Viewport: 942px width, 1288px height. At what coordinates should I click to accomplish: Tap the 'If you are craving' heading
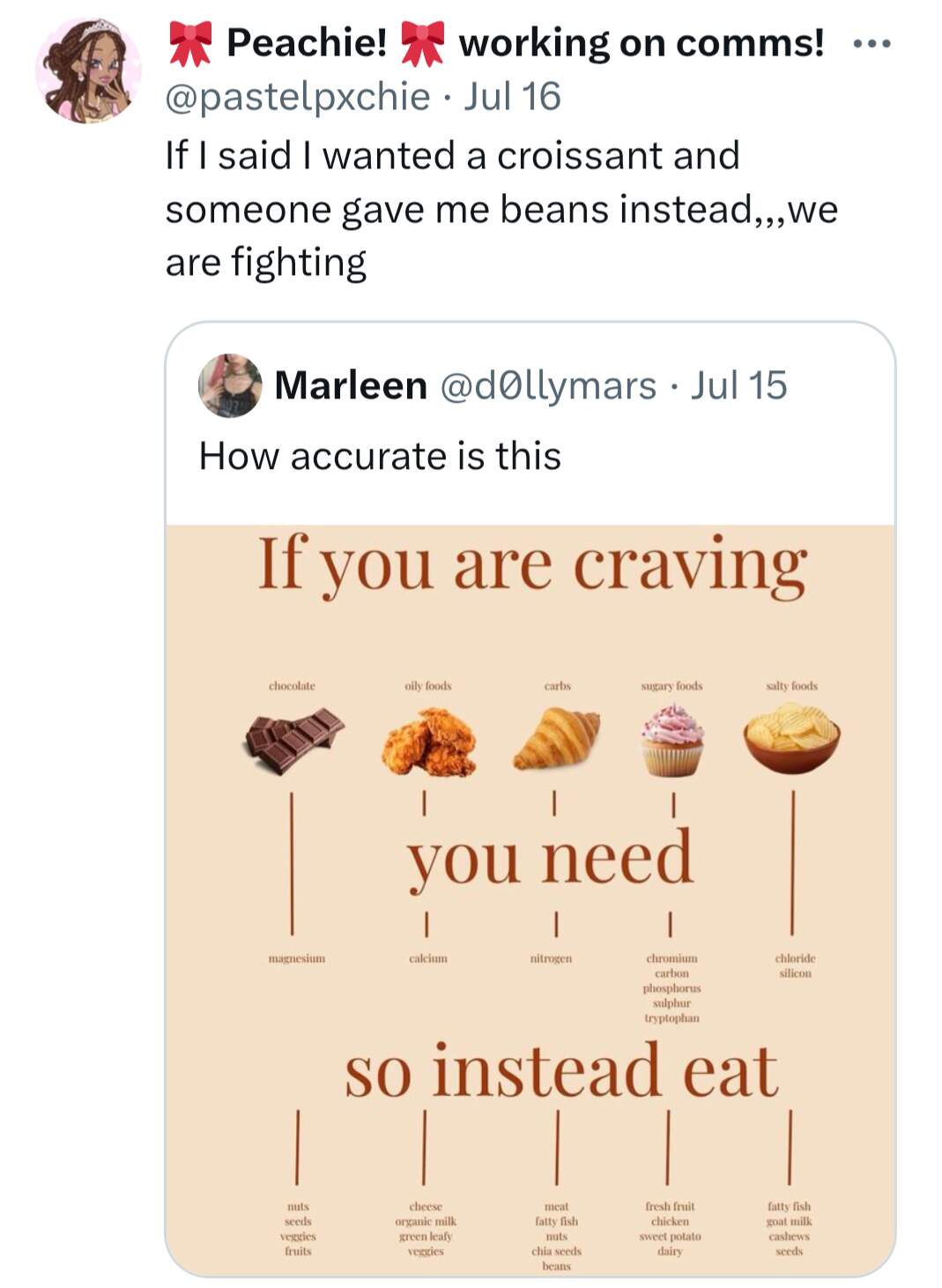532,566
